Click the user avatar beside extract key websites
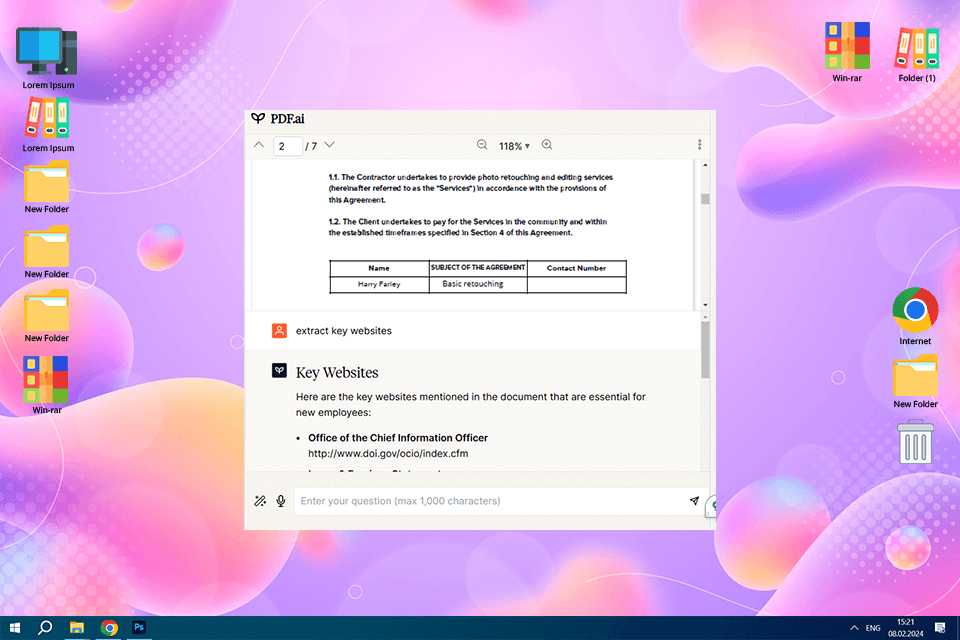This screenshot has height=640, width=960. click(x=279, y=331)
